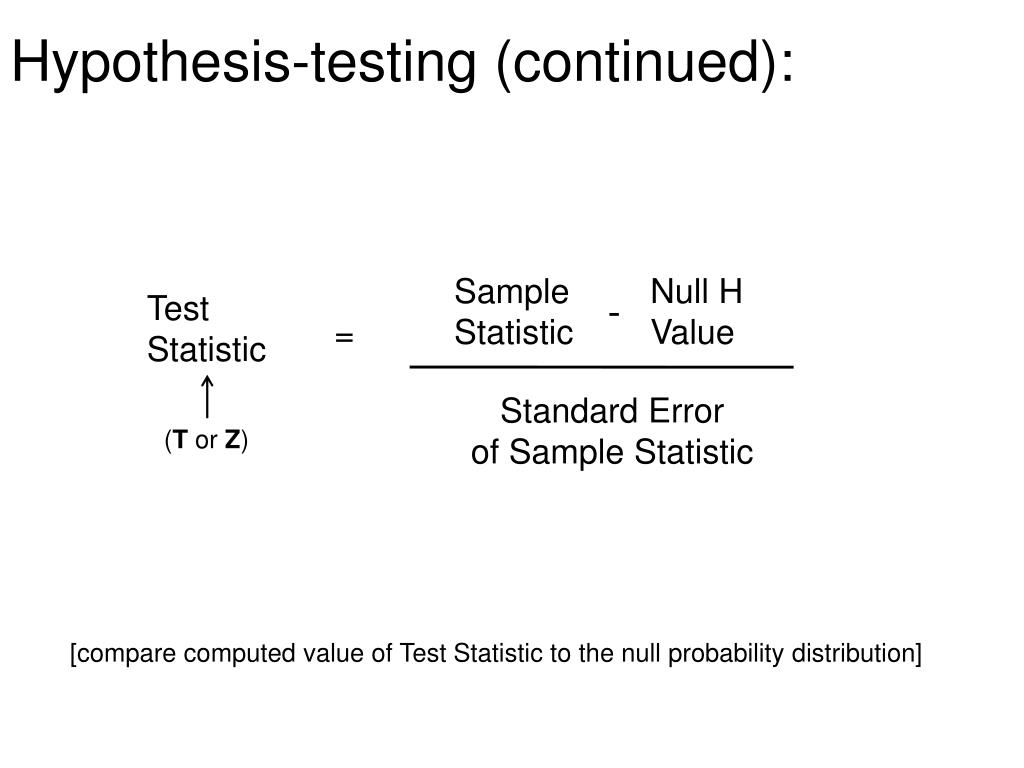Click the horizontal fraction line

point(601,368)
